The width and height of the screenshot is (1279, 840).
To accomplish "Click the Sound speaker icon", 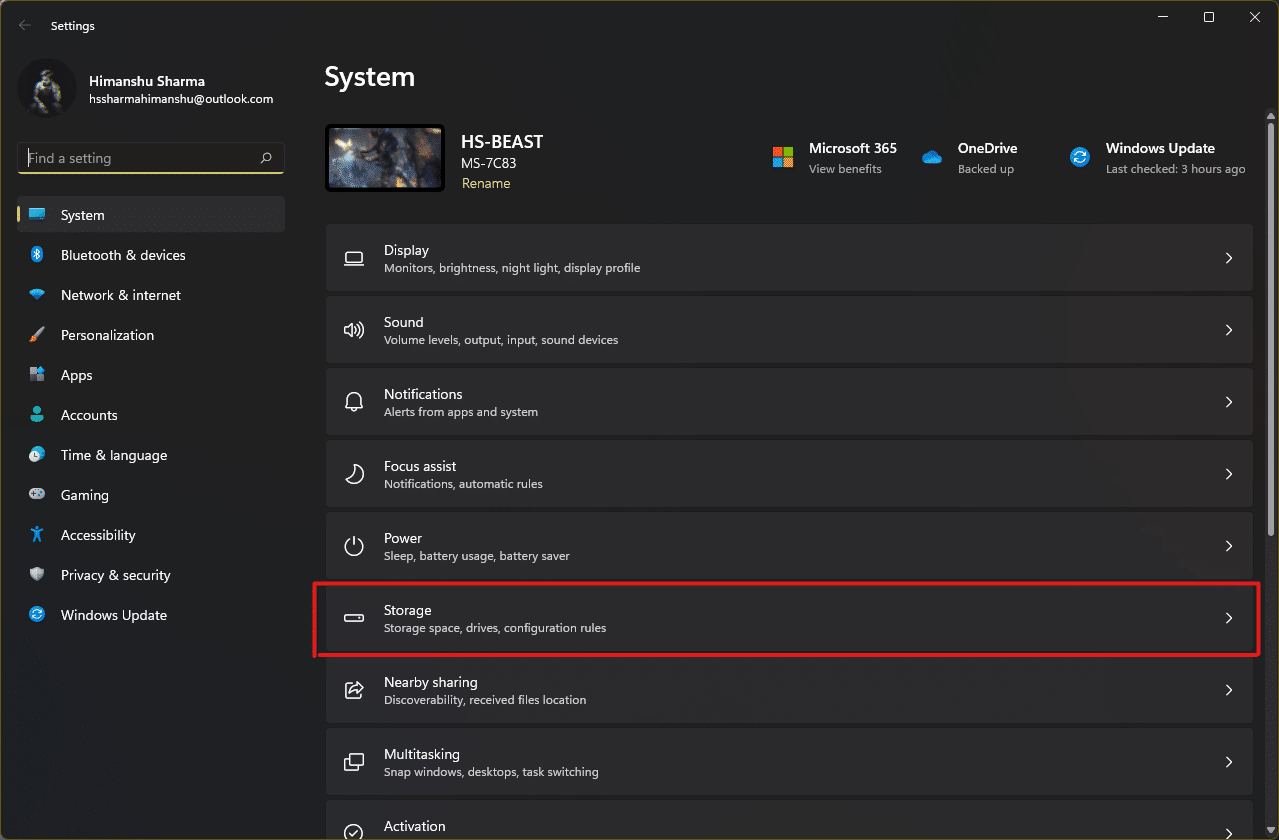I will click(x=354, y=330).
